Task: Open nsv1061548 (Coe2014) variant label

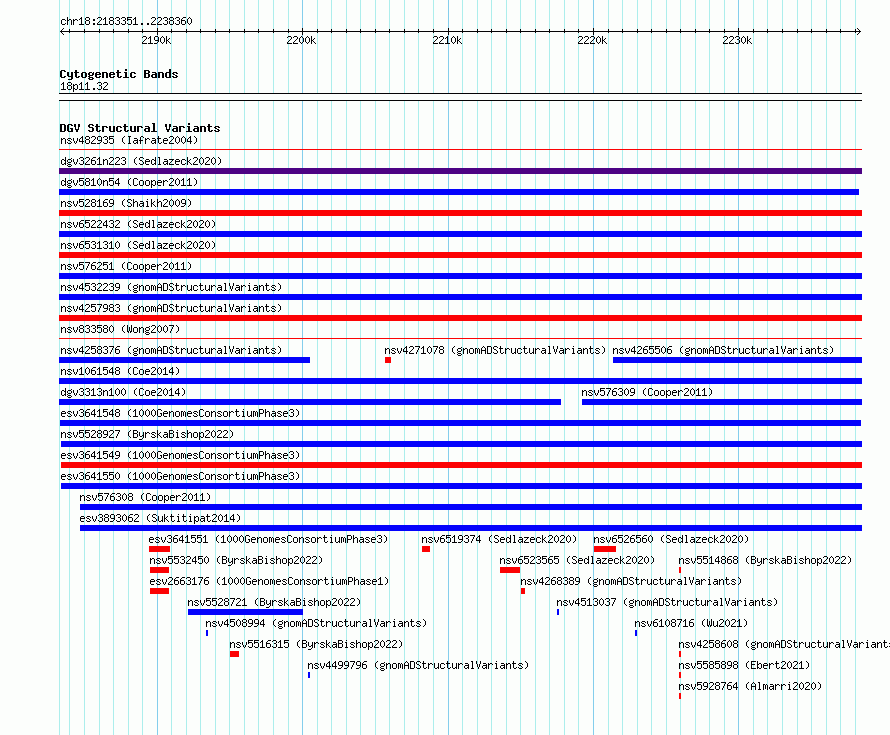Action: [120, 371]
